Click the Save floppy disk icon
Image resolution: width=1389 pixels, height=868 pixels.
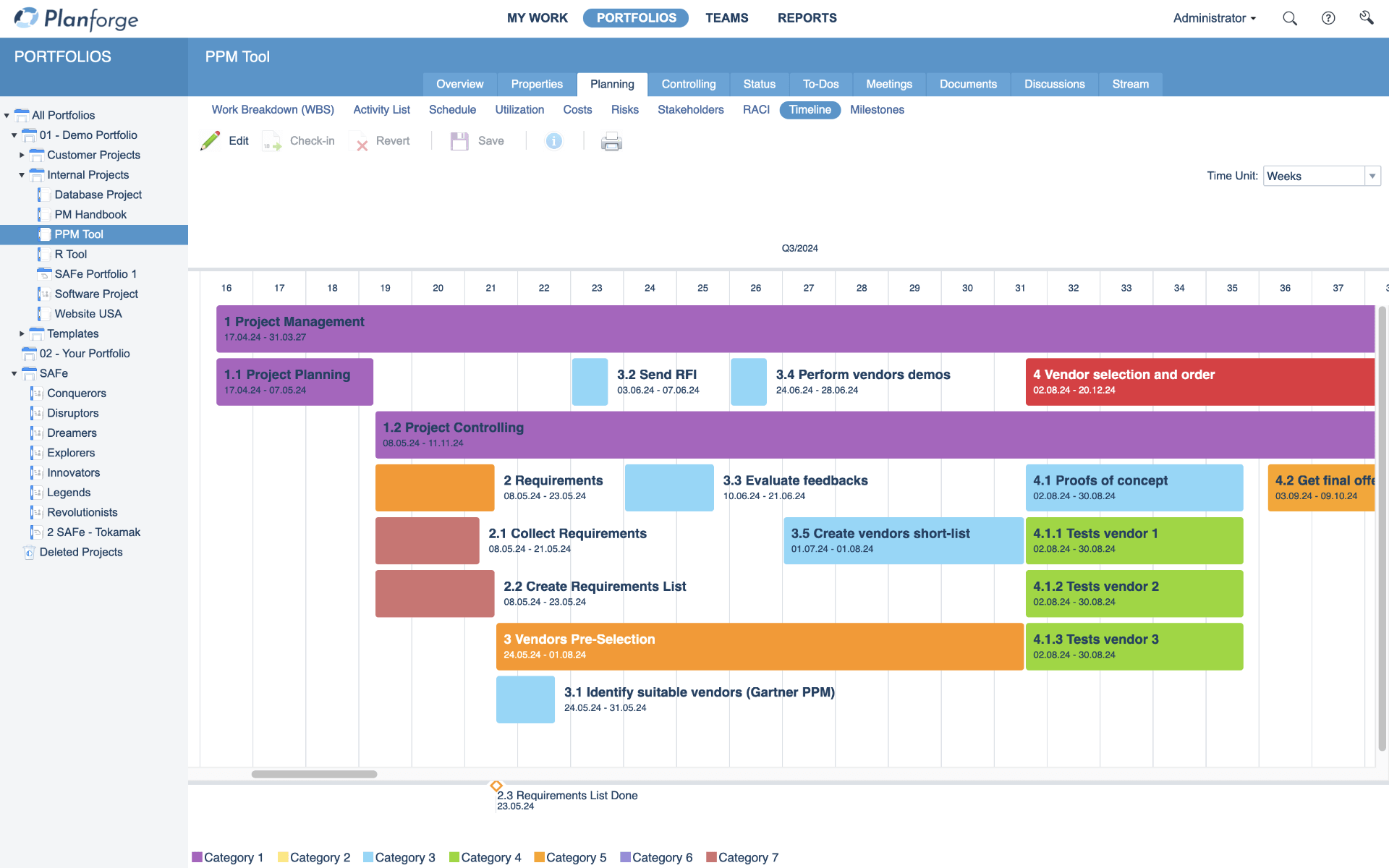point(459,141)
